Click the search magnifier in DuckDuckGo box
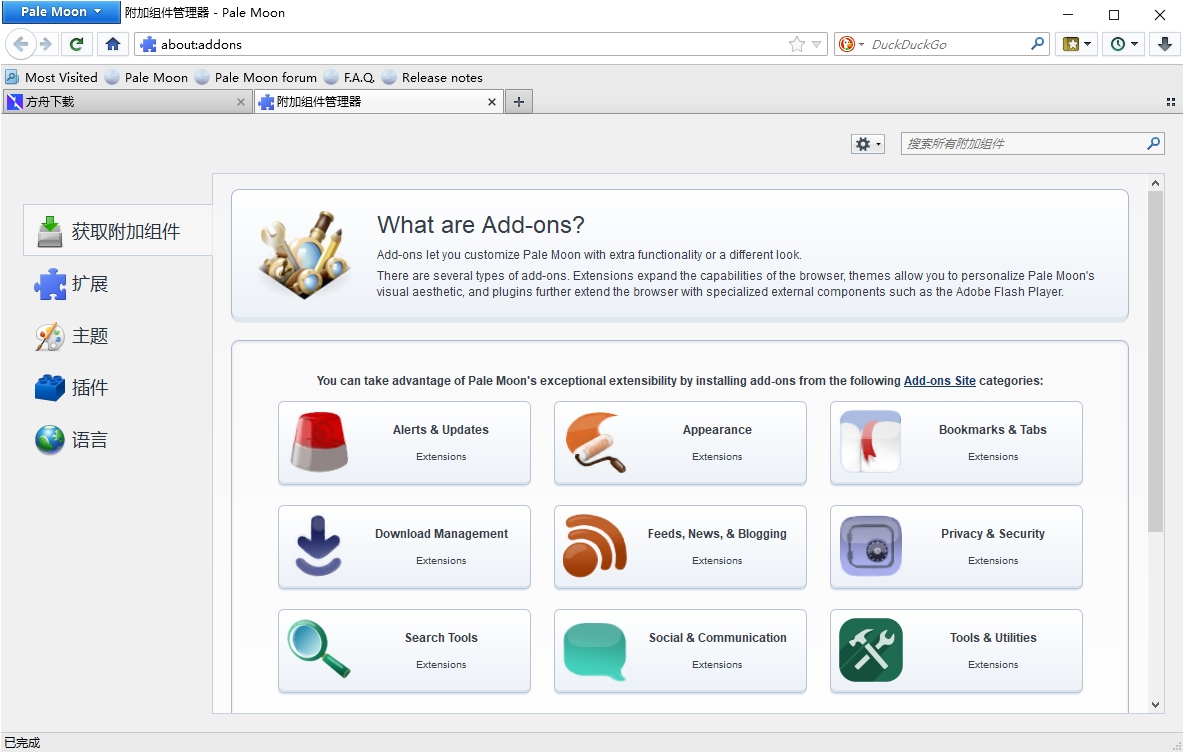This screenshot has height=753, width=1184. (1037, 44)
